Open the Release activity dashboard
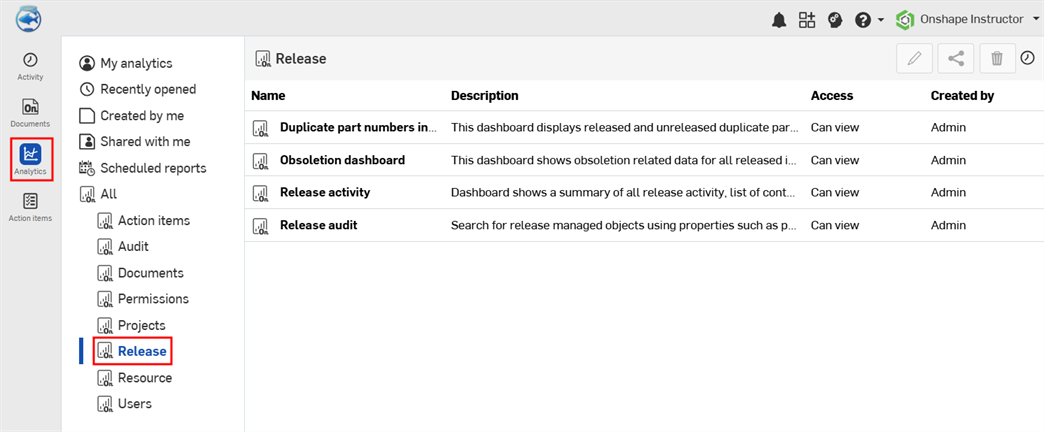The width and height of the screenshot is (1044, 432). 325,192
